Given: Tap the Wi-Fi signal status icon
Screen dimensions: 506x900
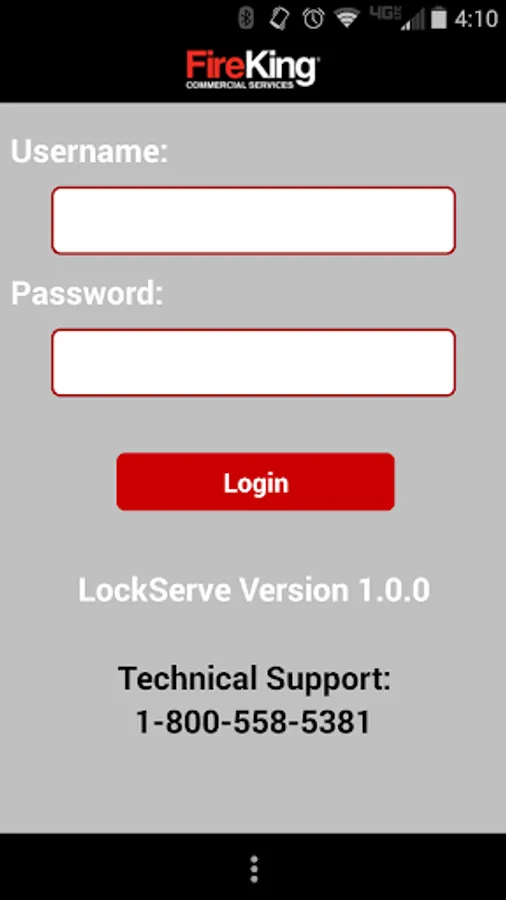Looking at the screenshot, I should (x=348, y=18).
